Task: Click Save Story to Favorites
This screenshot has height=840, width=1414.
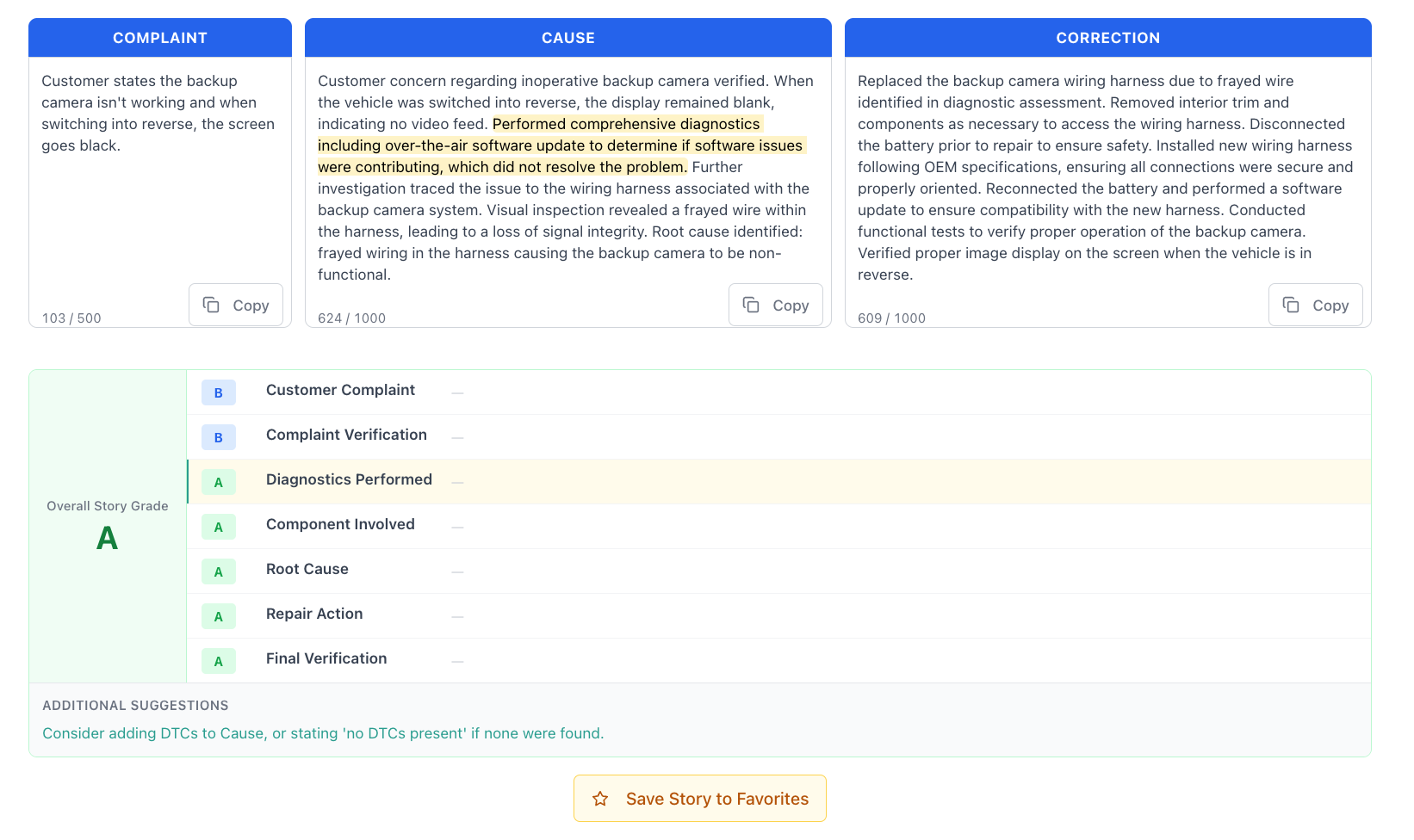Action: click(x=699, y=798)
